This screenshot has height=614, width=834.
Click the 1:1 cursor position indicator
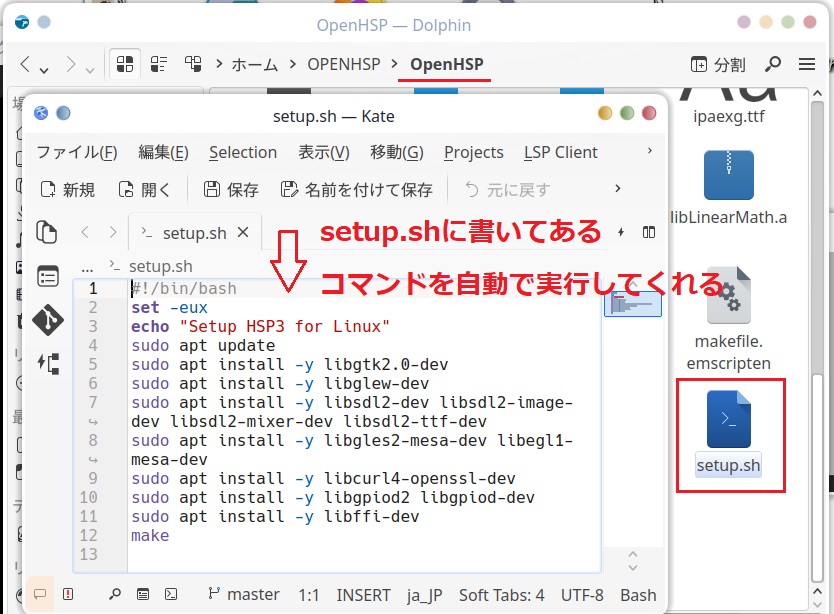(x=308, y=595)
